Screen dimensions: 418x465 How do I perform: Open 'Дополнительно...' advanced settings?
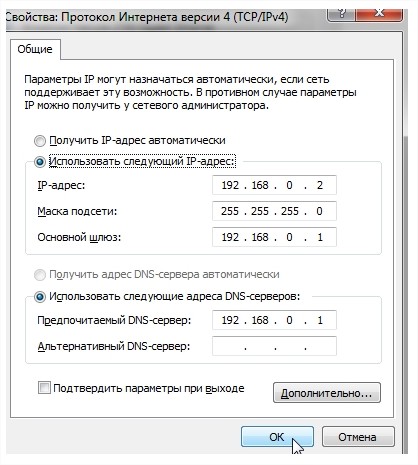(327, 393)
